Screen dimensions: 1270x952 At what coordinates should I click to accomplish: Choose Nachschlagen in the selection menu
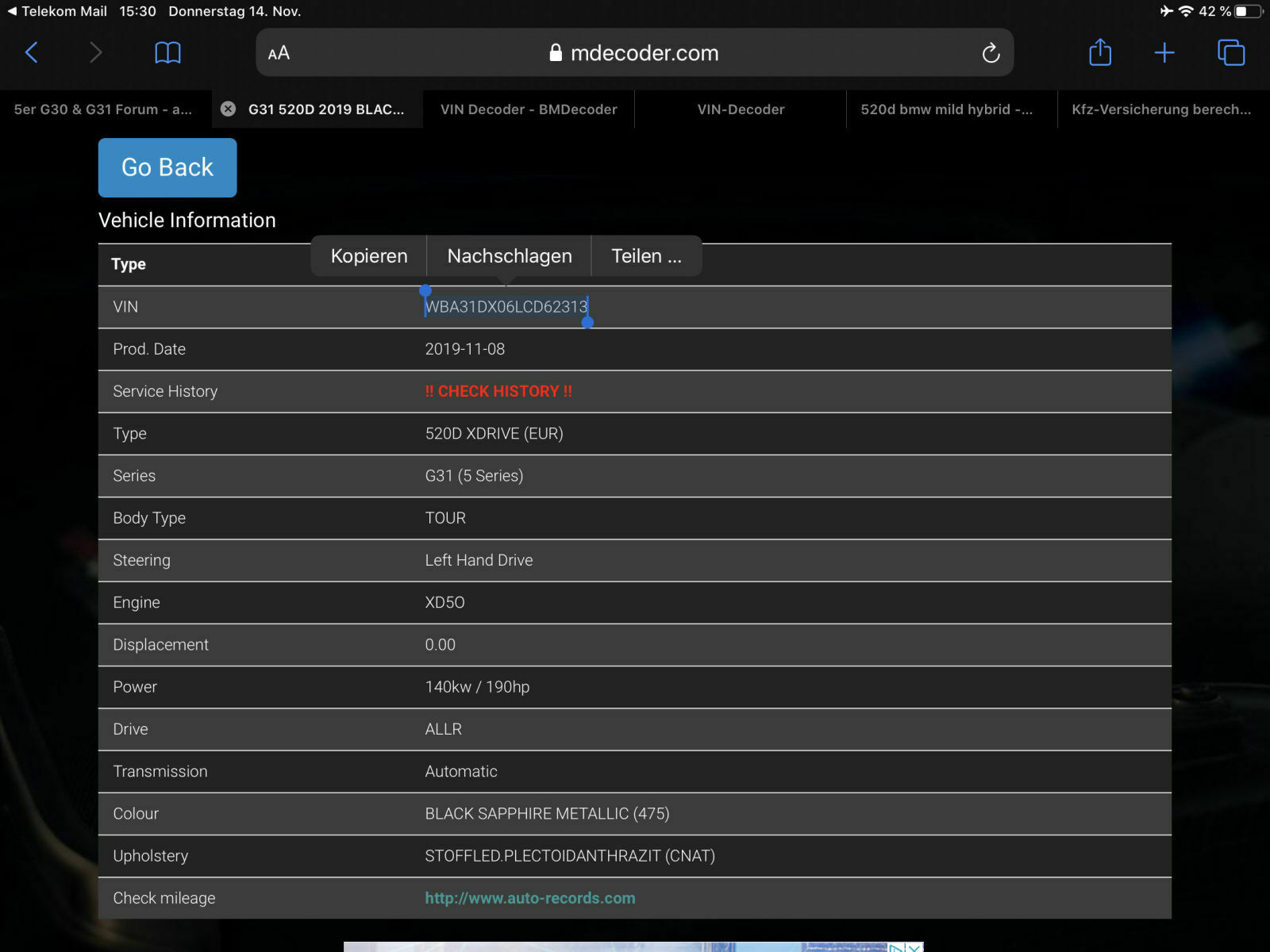pyautogui.click(x=510, y=256)
